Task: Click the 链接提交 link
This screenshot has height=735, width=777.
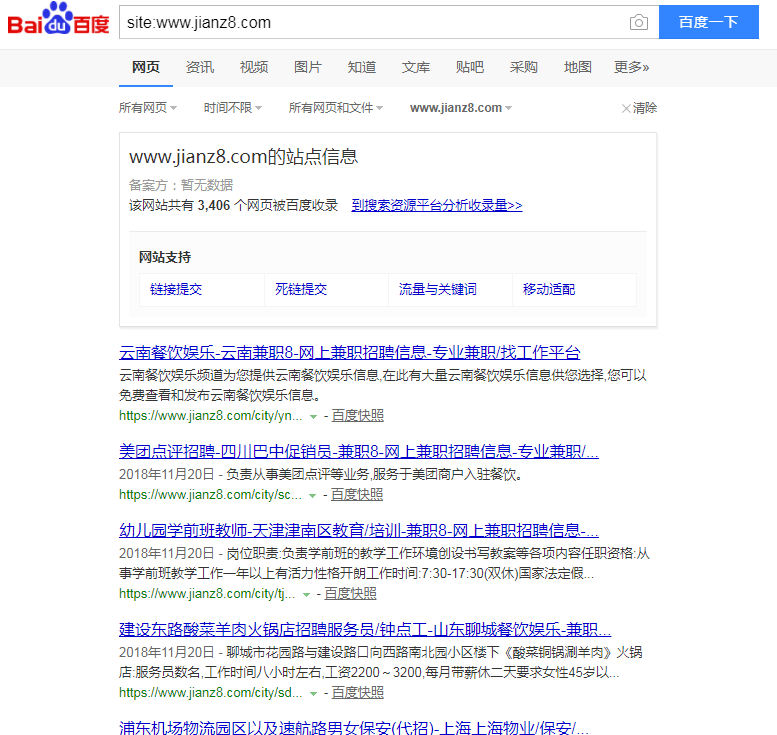Action: [x=176, y=289]
